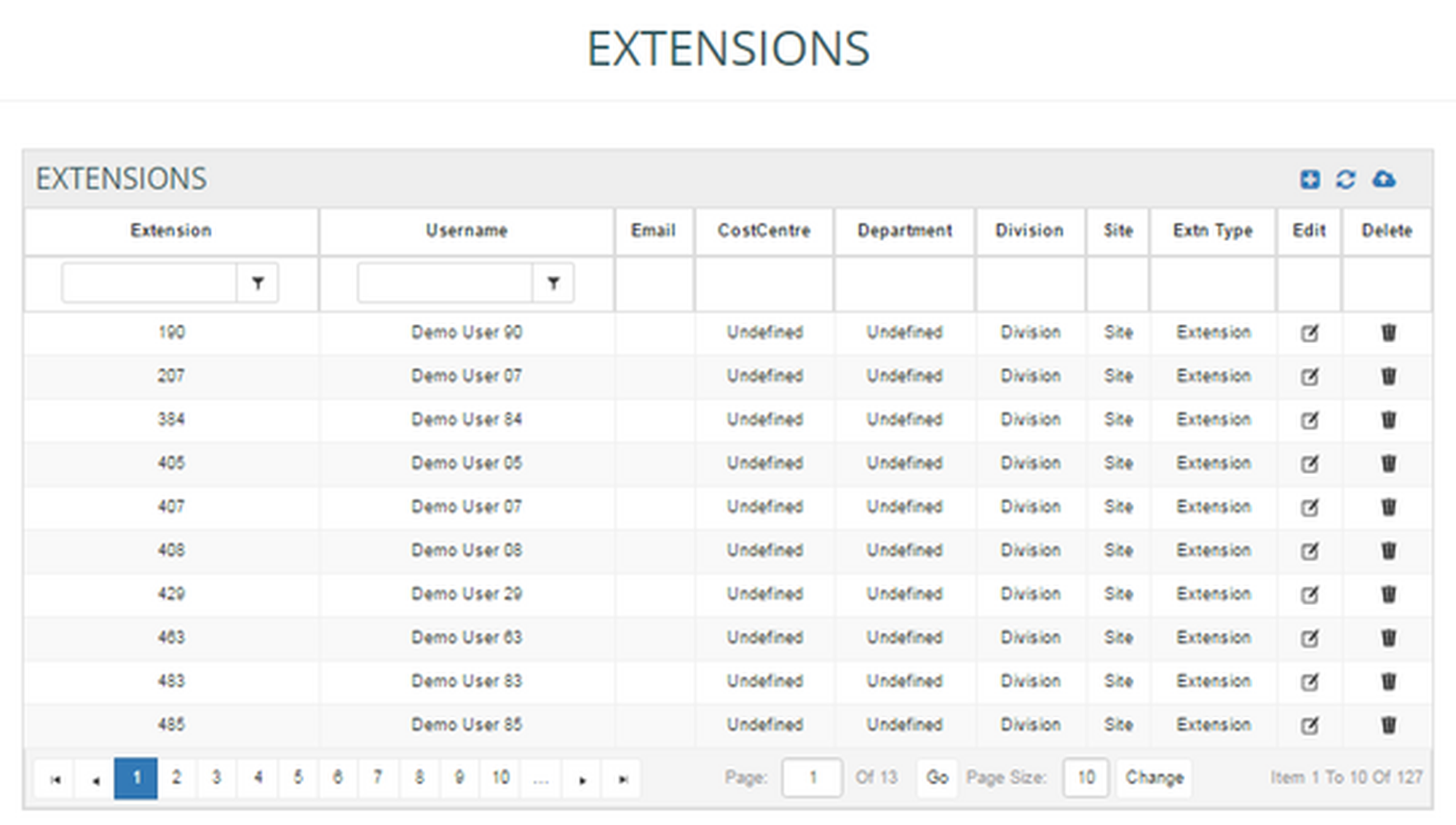Click the Extension filter text box
The image size is (1456, 825).
tap(149, 283)
